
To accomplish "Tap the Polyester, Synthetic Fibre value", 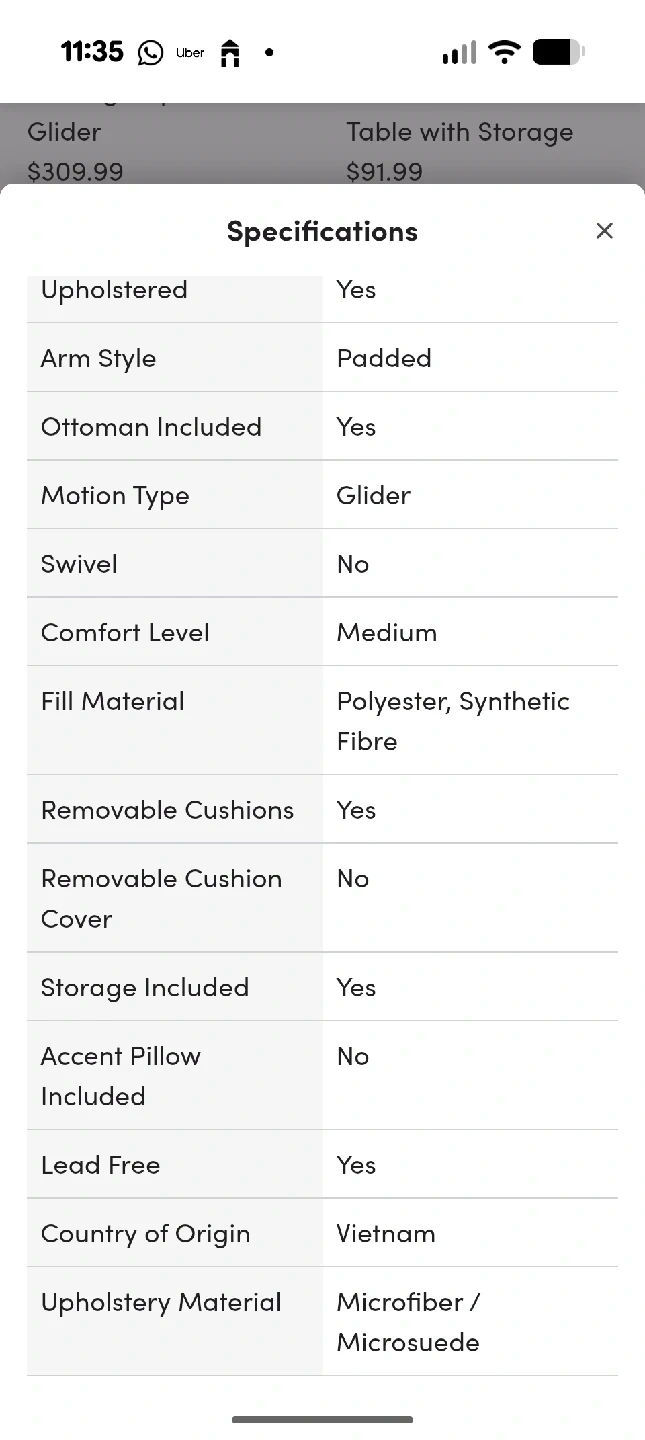I will (x=453, y=720).
